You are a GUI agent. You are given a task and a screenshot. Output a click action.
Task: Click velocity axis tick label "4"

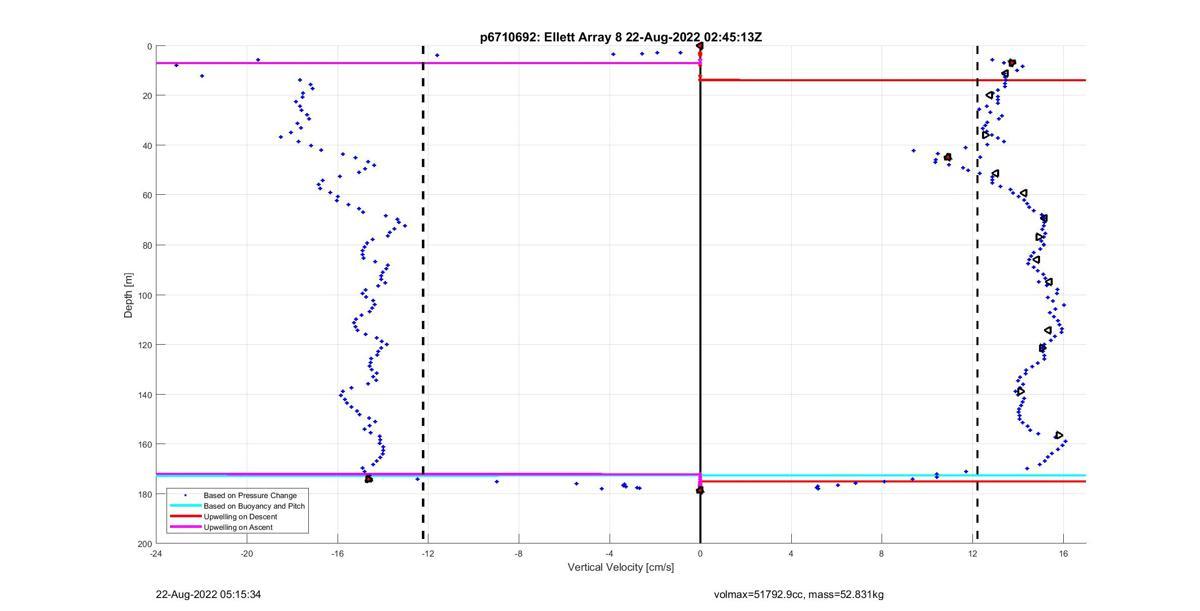click(791, 553)
